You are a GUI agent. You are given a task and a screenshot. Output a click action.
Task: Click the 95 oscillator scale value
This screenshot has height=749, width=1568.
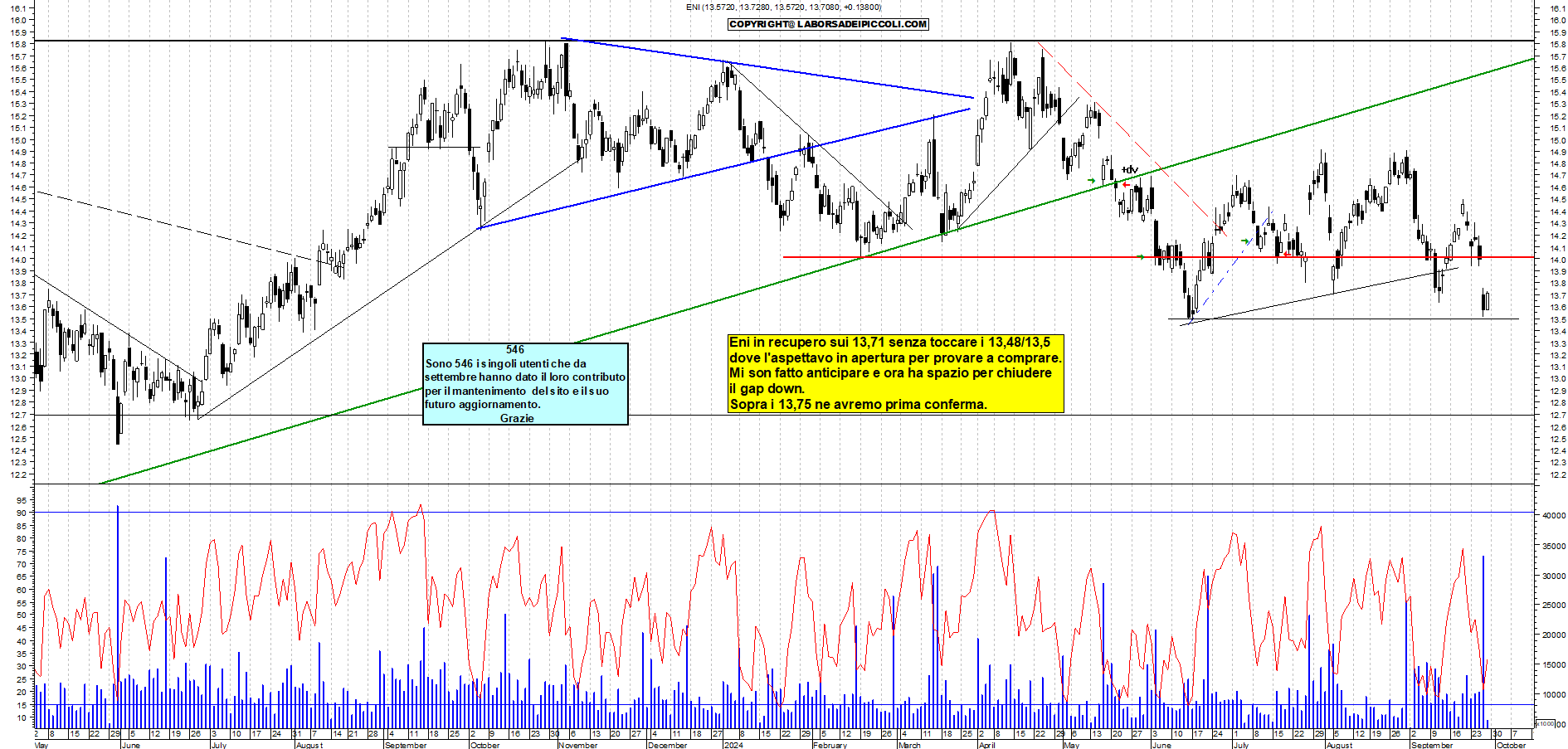21,500
